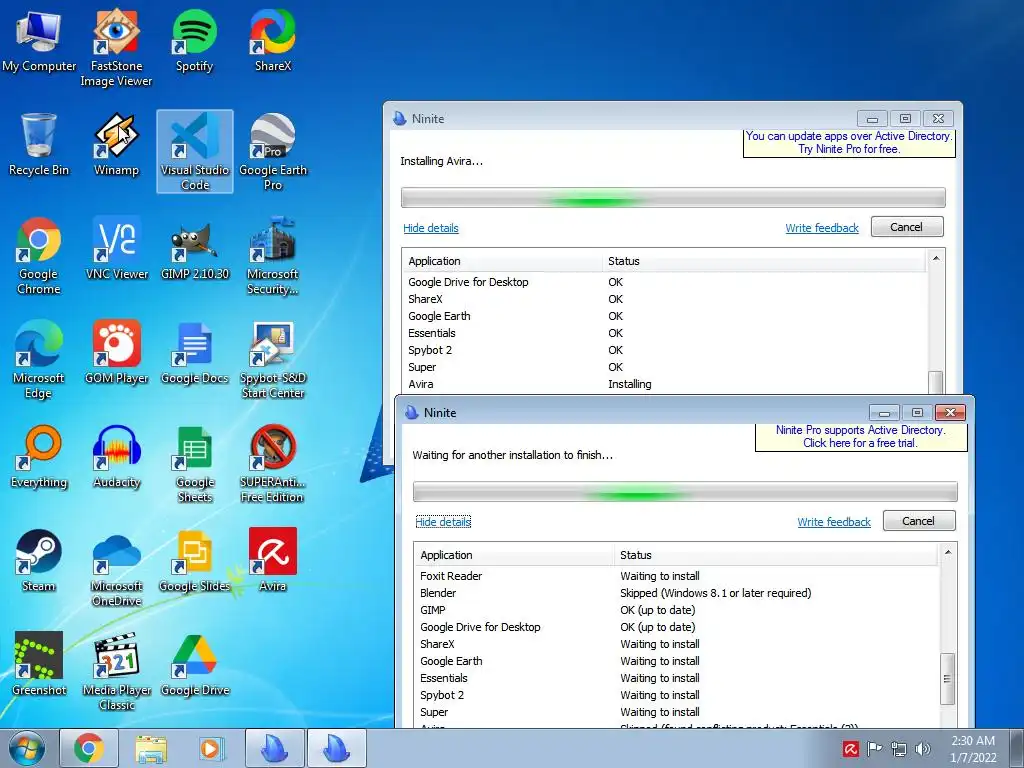Viewport: 1024px width, 768px height.
Task: Click Hide details in the front Ninite window
Action: (x=443, y=522)
